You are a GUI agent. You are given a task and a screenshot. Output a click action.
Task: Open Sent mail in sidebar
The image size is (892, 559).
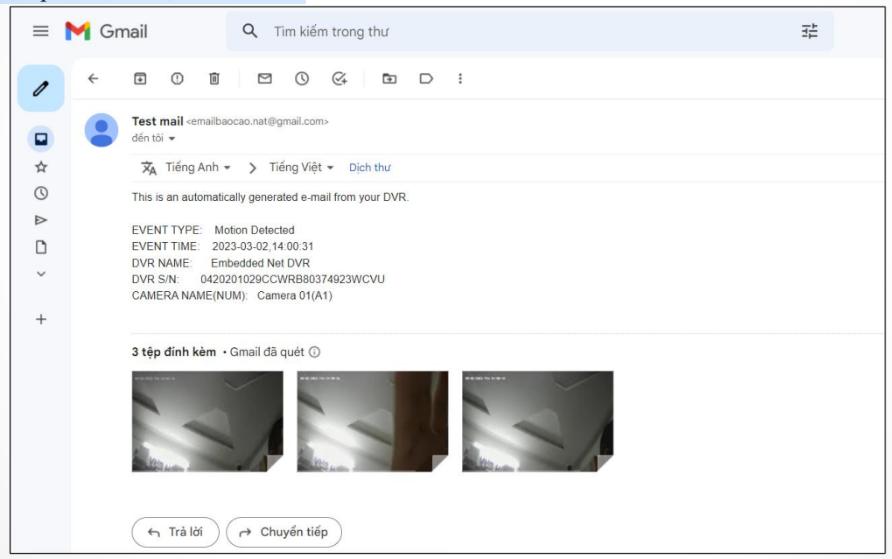click(x=41, y=220)
